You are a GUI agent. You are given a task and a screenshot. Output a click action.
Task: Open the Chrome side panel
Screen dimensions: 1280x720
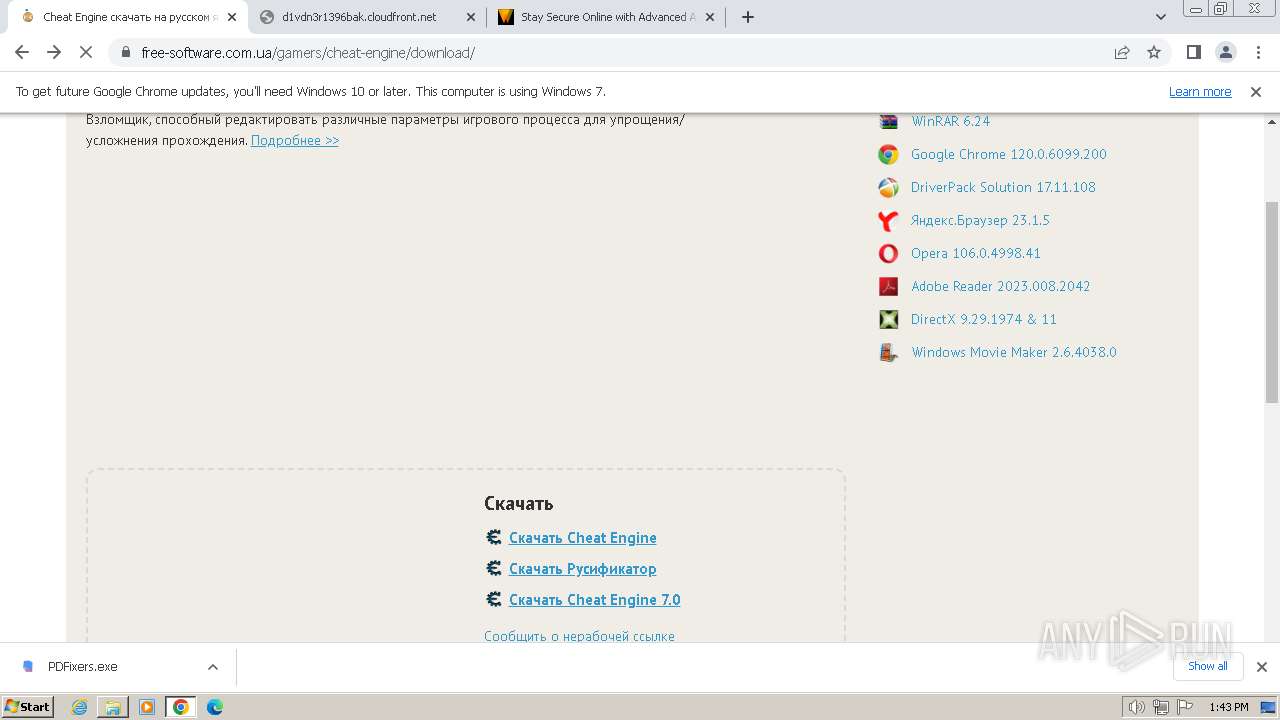[x=1193, y=52]
